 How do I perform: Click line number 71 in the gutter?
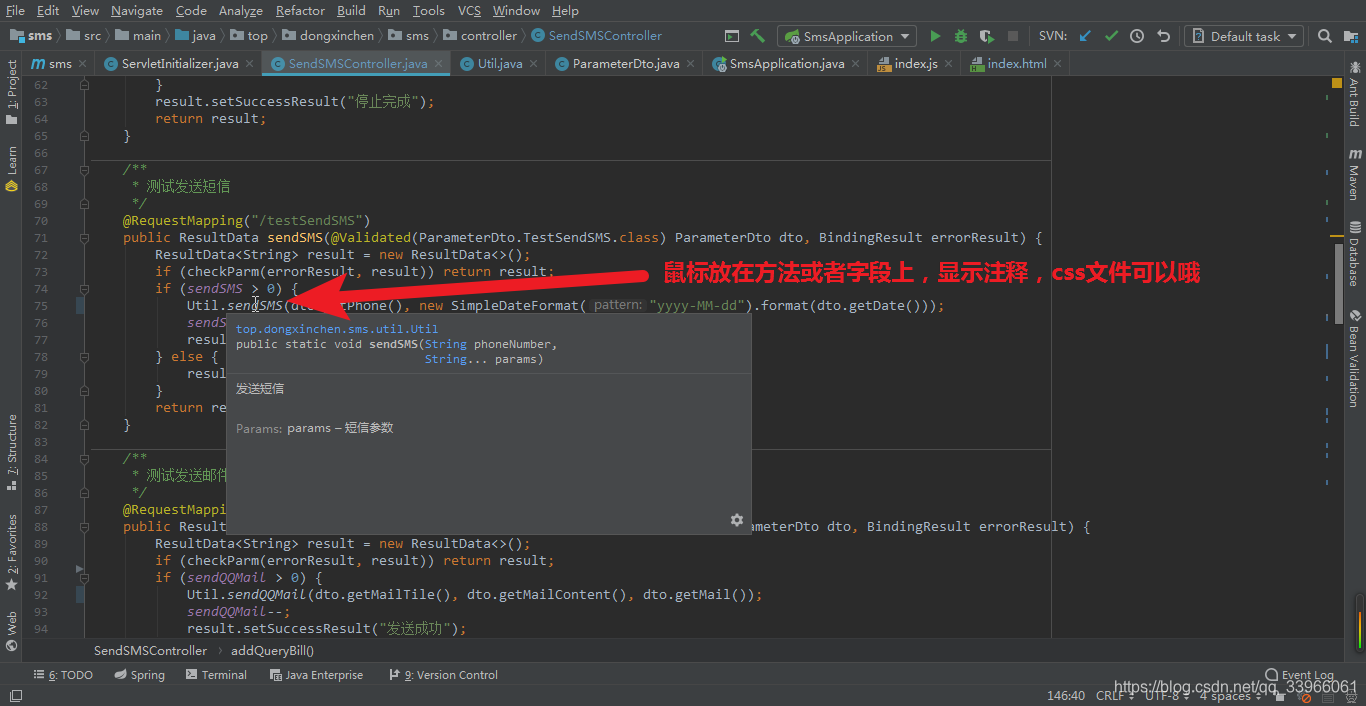point(41,238)
